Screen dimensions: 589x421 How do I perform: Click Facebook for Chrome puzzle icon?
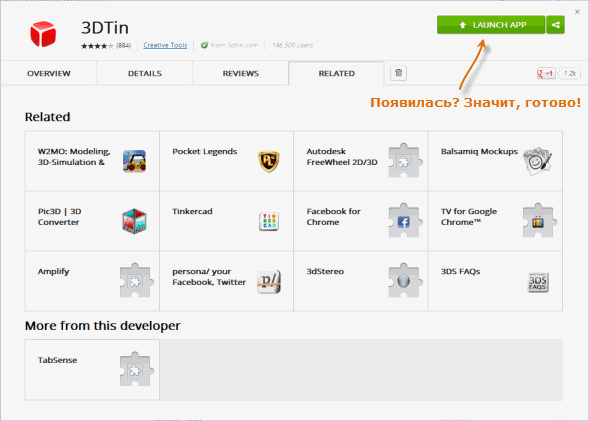coord(404,220)
